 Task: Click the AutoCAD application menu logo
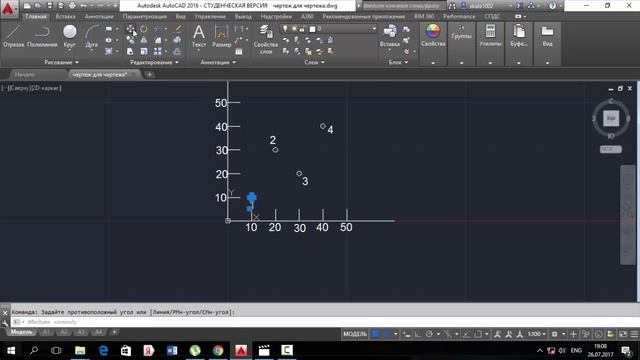click(x=8, y=8)
